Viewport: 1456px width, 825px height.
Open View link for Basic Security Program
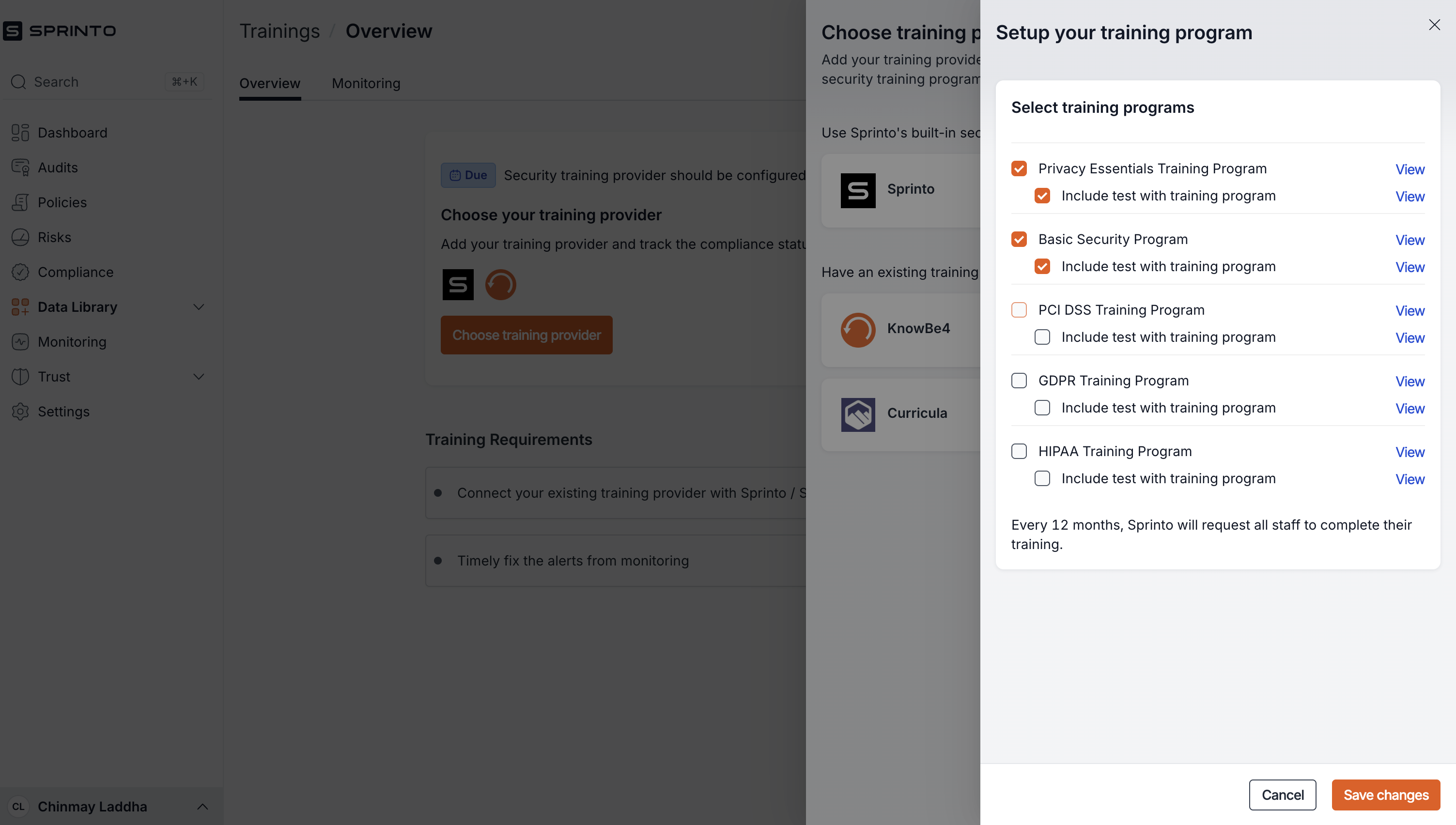pyautogui.click(x=1409, y=240)
